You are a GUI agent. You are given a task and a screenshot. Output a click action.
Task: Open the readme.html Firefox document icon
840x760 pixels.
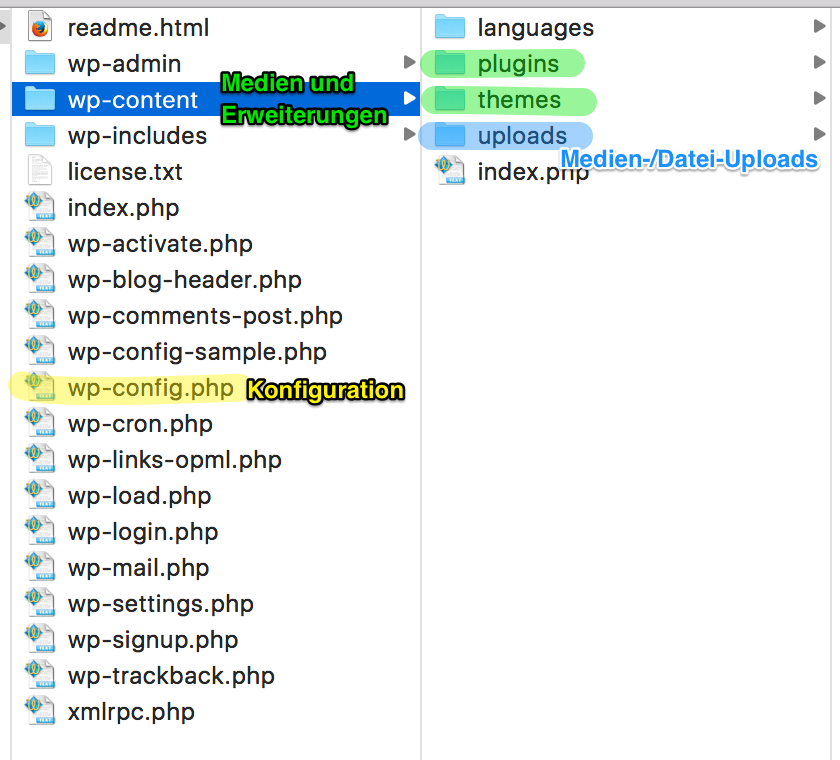(38, 27)
